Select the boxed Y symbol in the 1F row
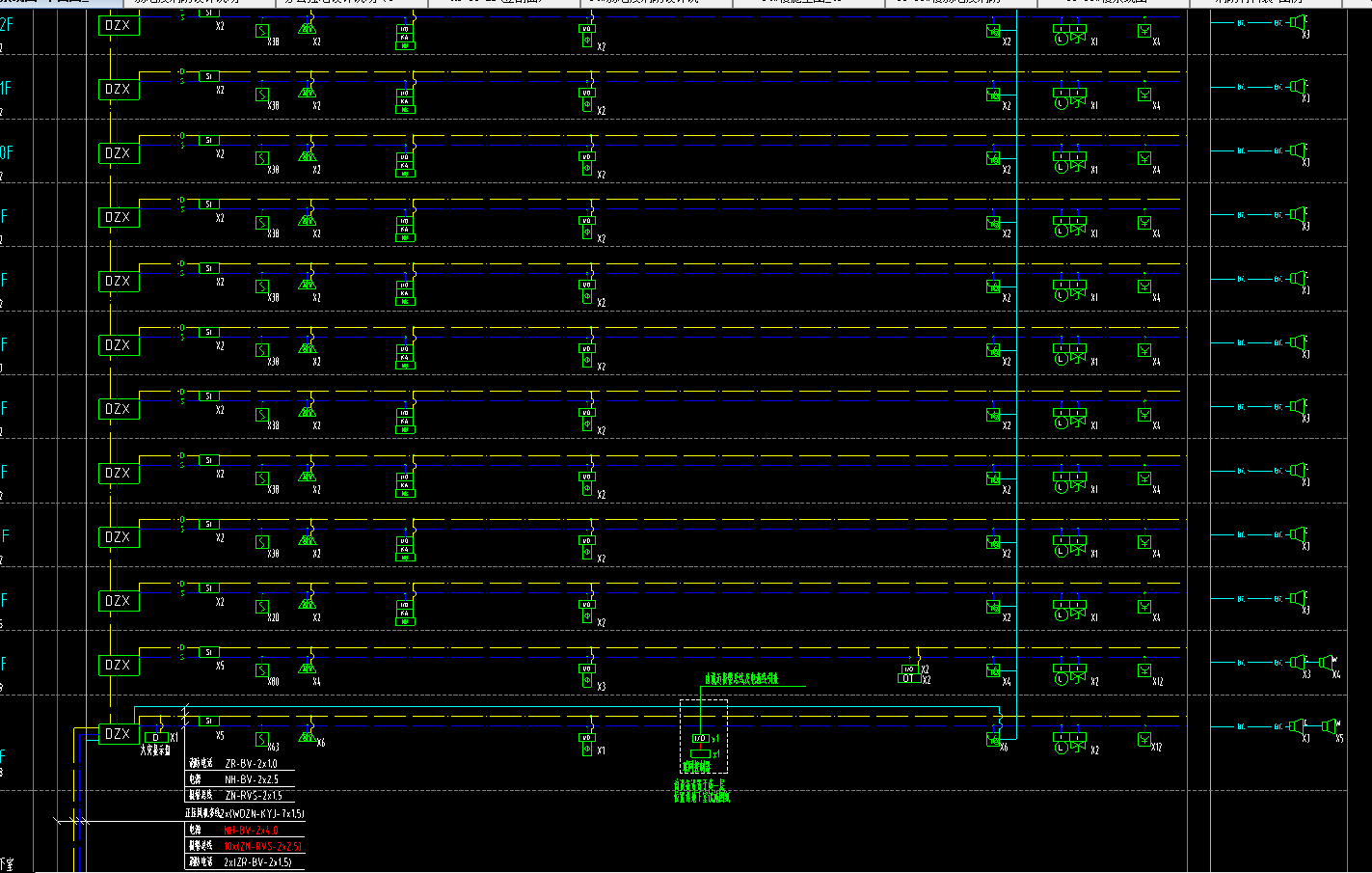 pyautogui.click(x=1144, y=95)
